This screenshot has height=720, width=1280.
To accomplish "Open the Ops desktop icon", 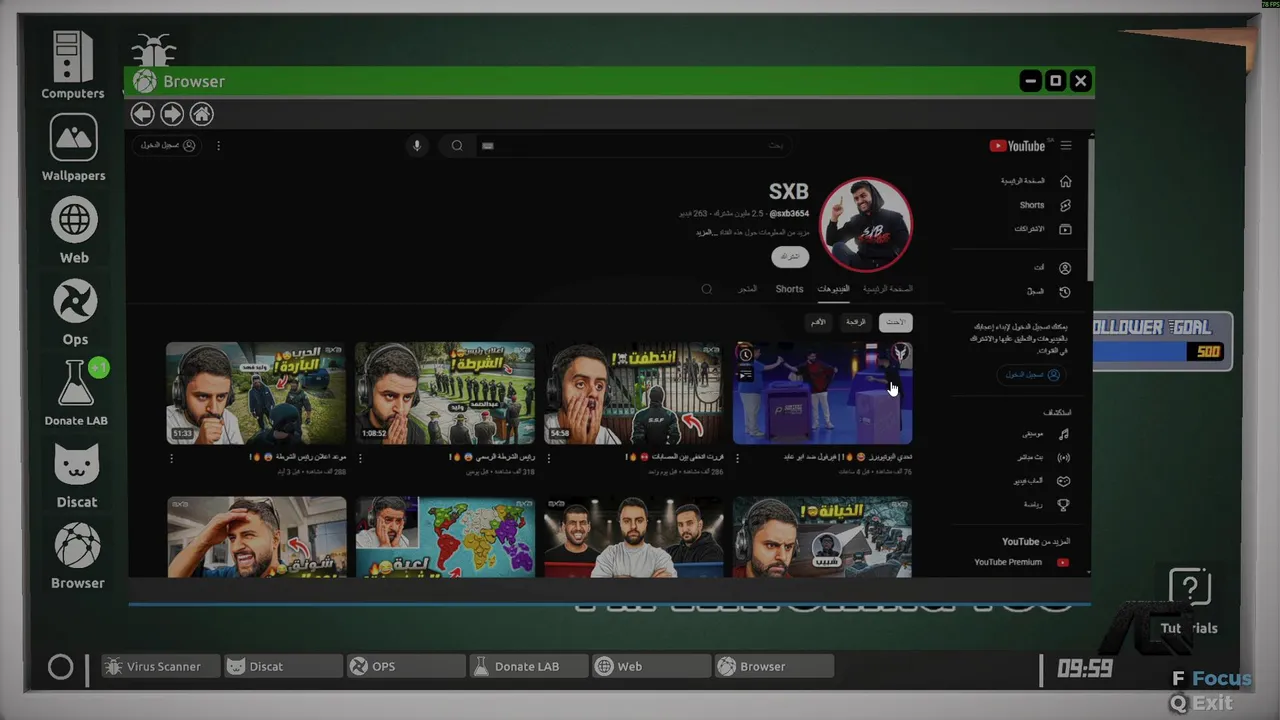I will point(75,311).
